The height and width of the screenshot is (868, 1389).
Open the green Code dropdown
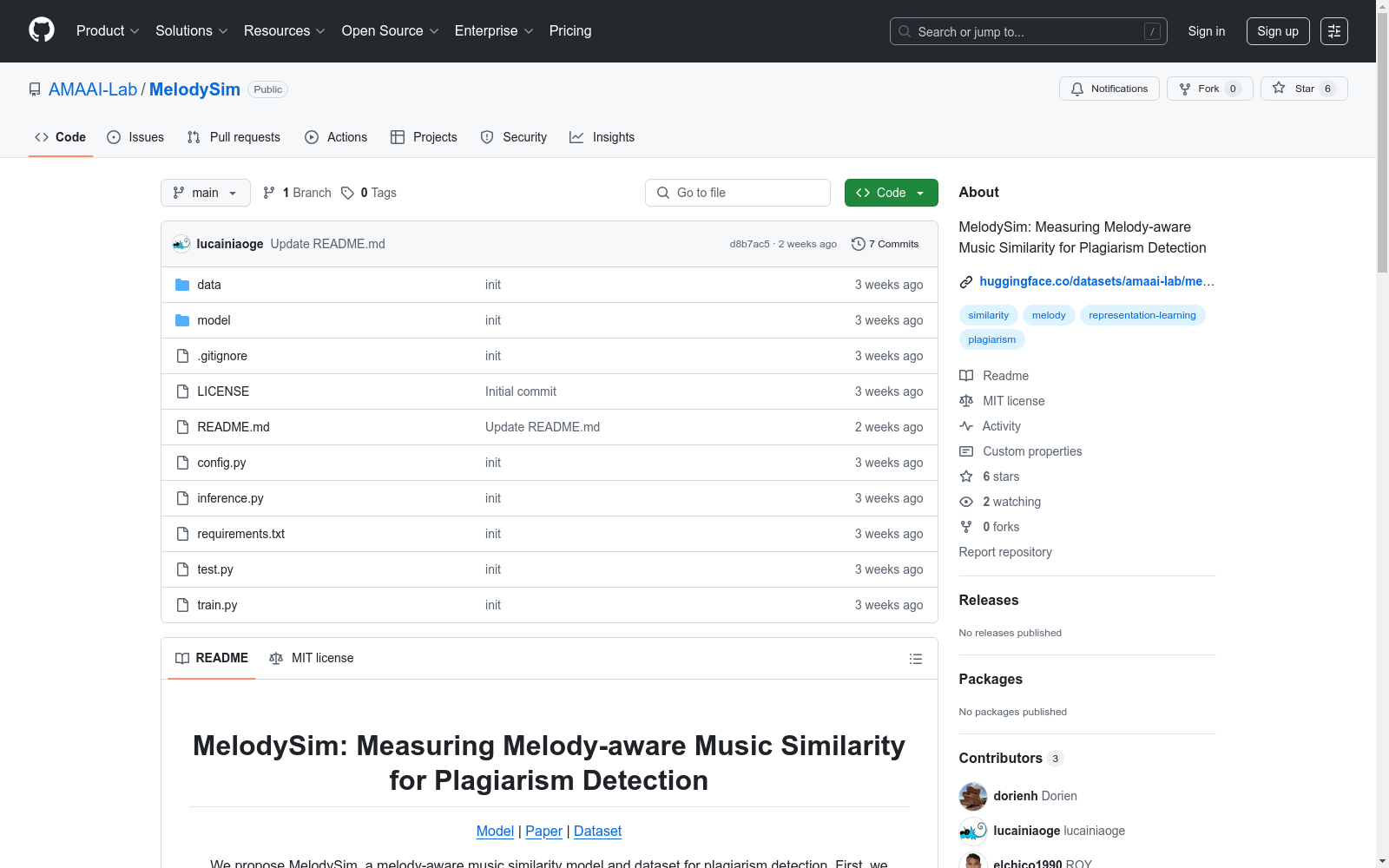[x=891, y=193]
